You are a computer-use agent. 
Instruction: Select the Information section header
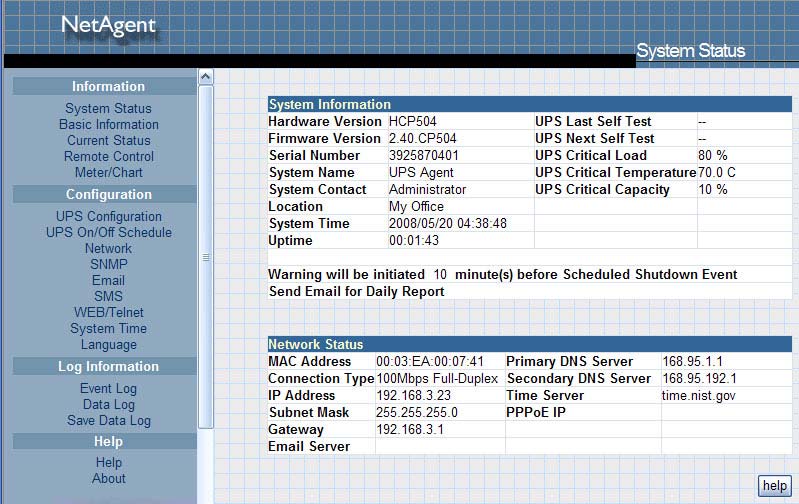point(105,87)
